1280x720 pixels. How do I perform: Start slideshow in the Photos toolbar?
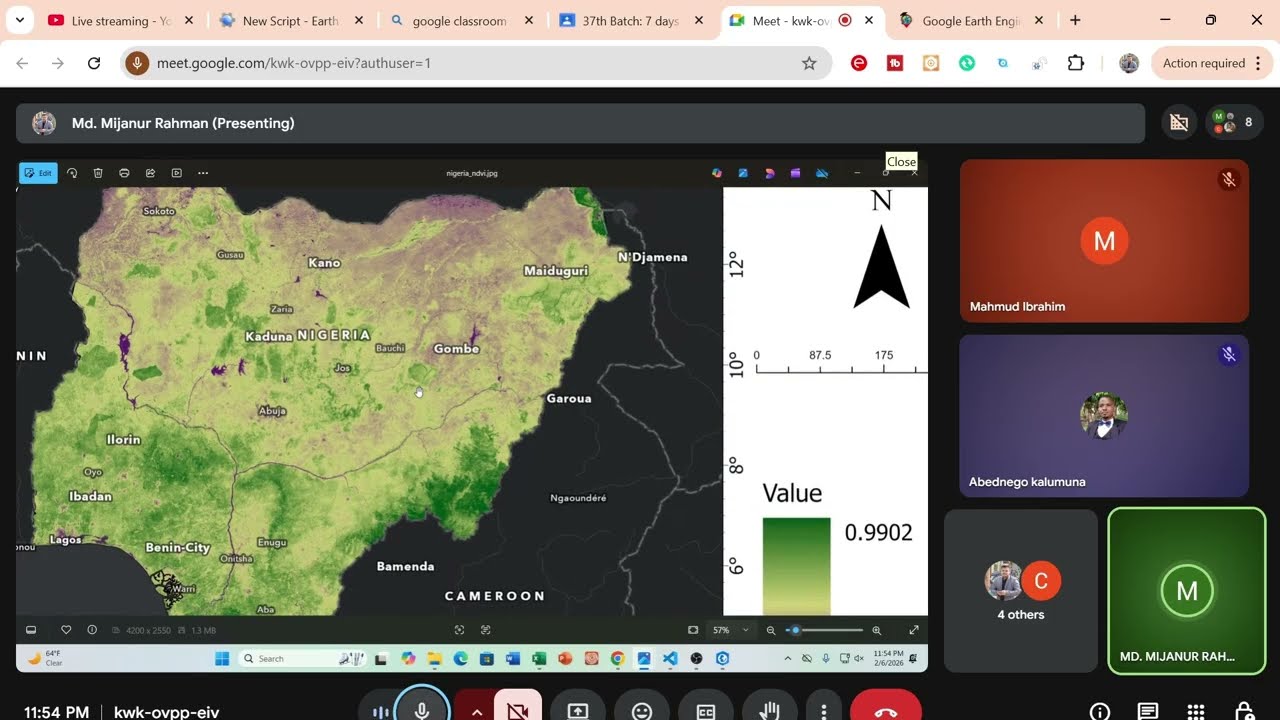(x=177, y=173)
